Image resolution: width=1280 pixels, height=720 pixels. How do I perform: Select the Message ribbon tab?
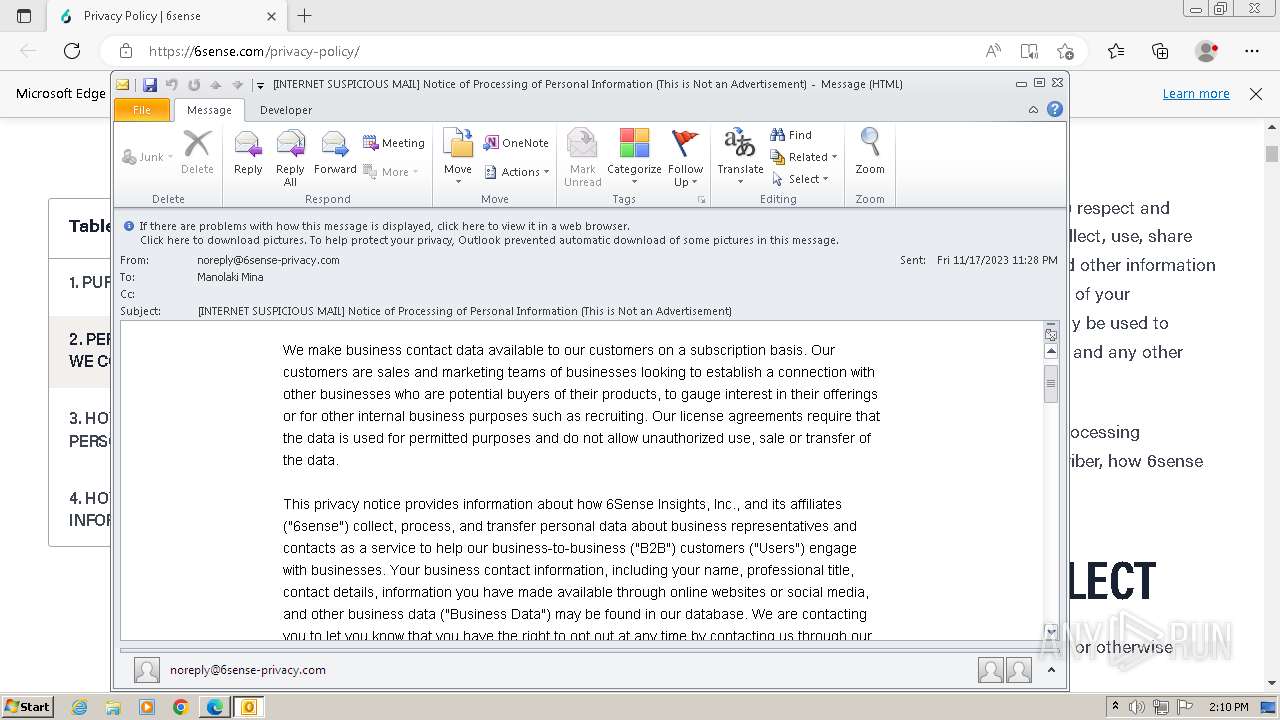pyautogui.click(x=209, y=110)
